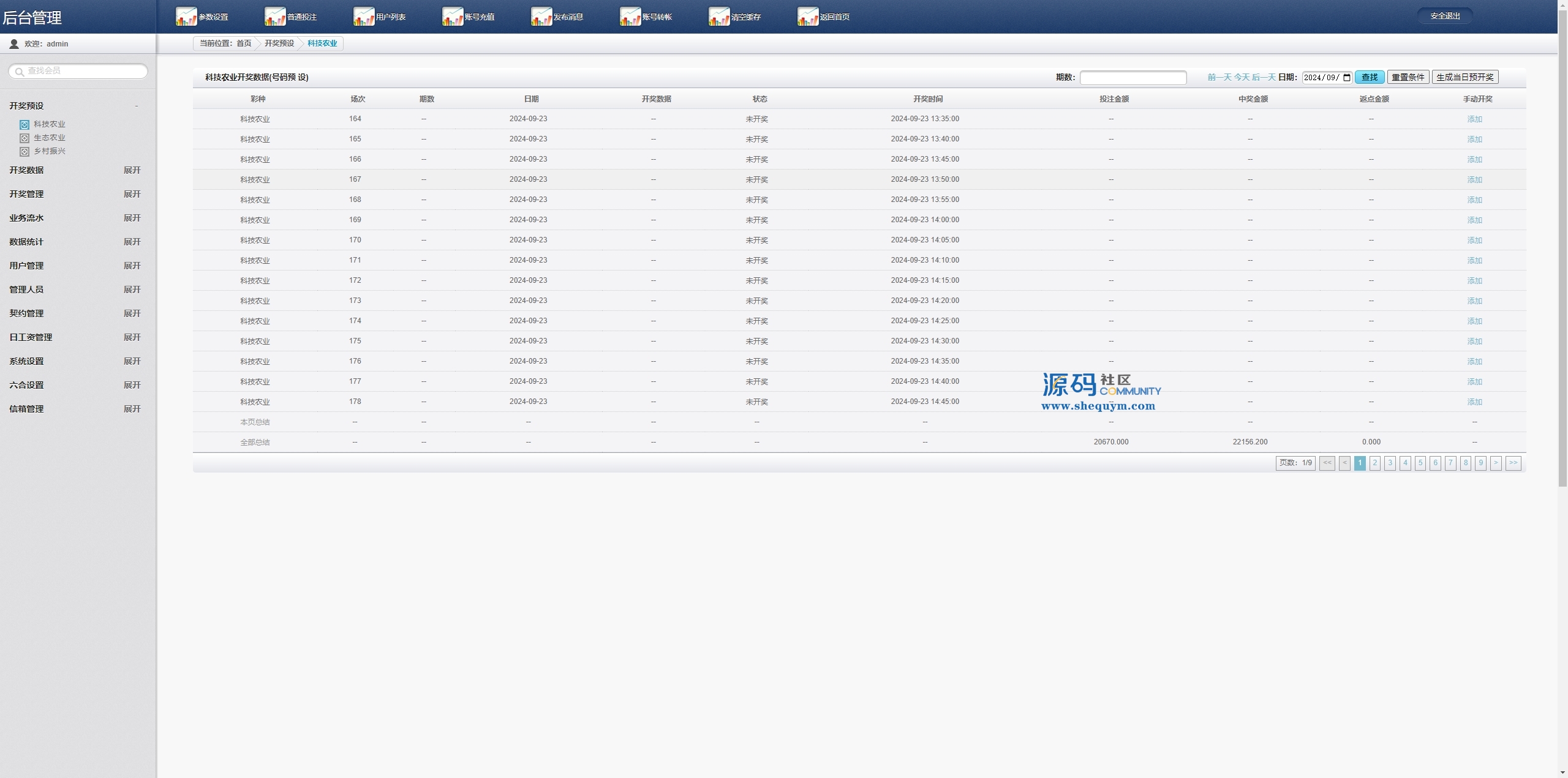Expand the 开奖数据 sidebar section
This screenshot has width=1568, height=778.
coord(132,170)
